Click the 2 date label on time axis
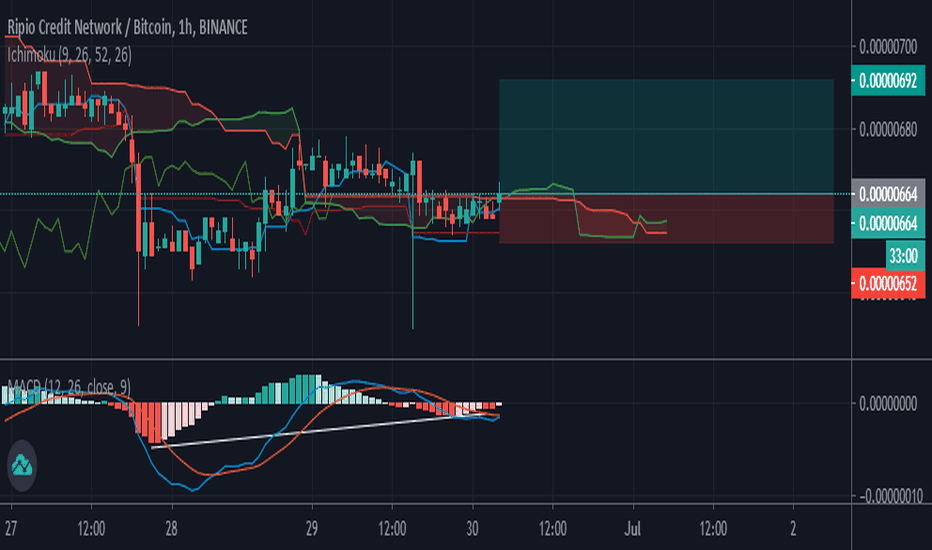The width and height of the screenshot is (932, 550). [793, 529]
